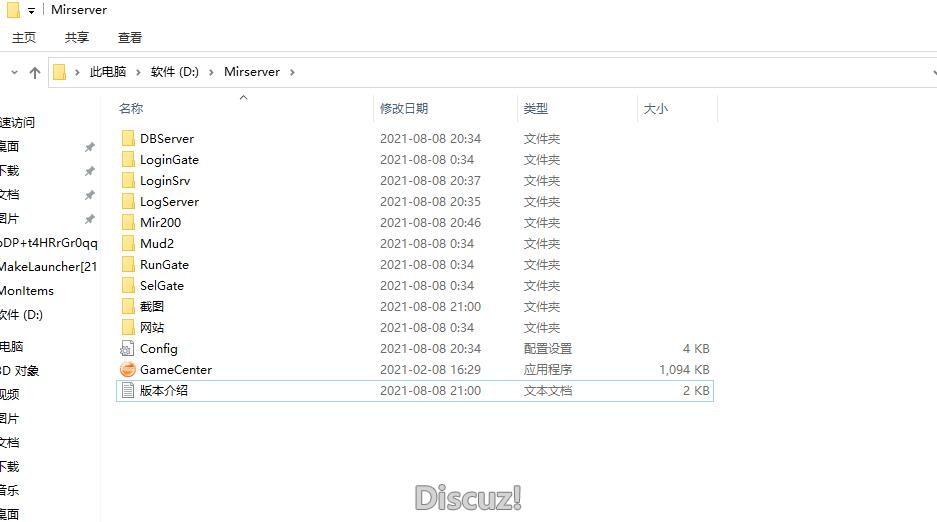Screen dimensions: 937x522
Task: Click the address bar folder icon
Action: pyautogui.click(x=59, y=72)
